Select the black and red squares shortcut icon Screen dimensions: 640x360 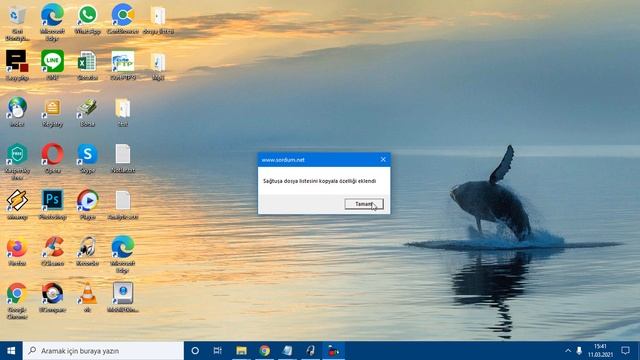point(17,65)
